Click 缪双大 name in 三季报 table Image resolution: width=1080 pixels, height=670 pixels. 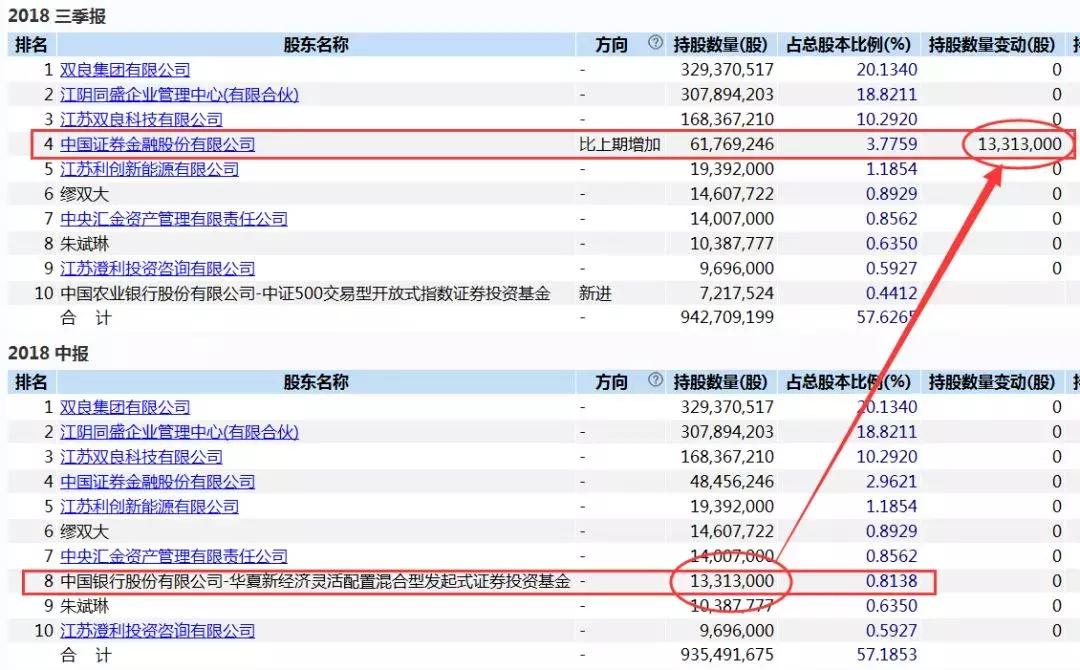tap(84, 194)
